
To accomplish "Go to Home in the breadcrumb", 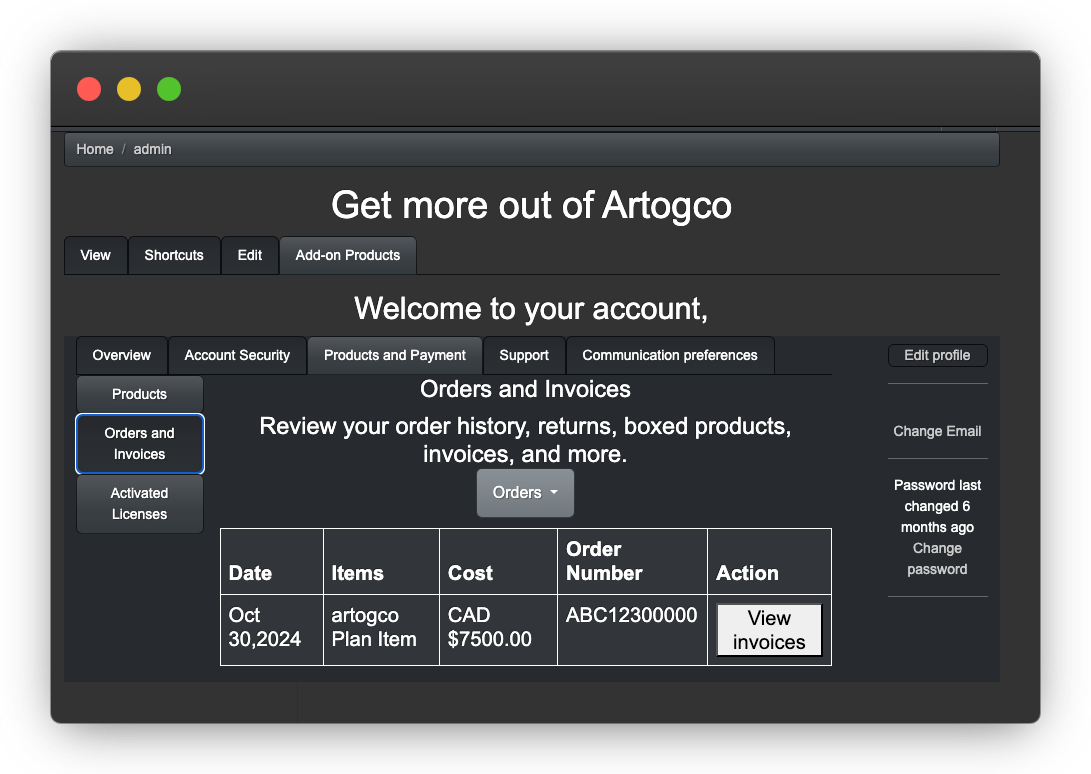I will click(x=95, y=149).
